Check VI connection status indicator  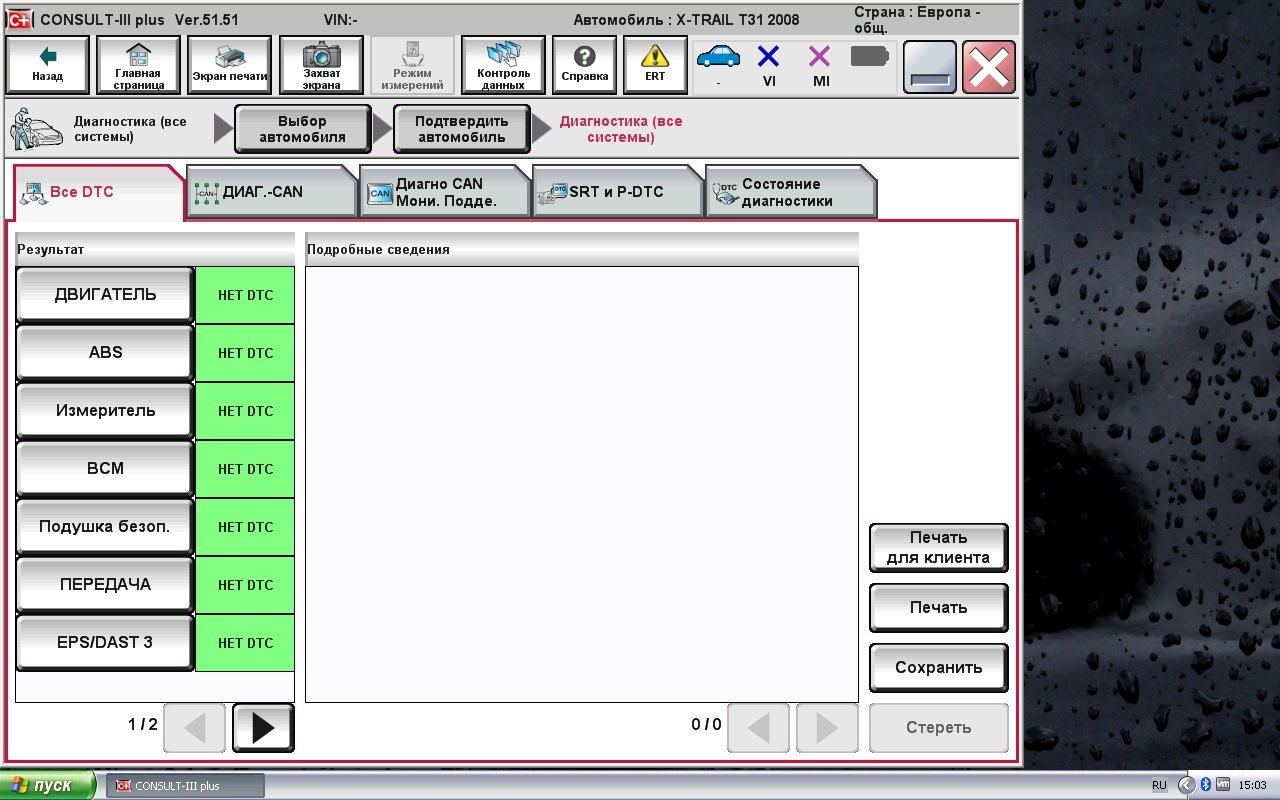click(x=768, y=66)
